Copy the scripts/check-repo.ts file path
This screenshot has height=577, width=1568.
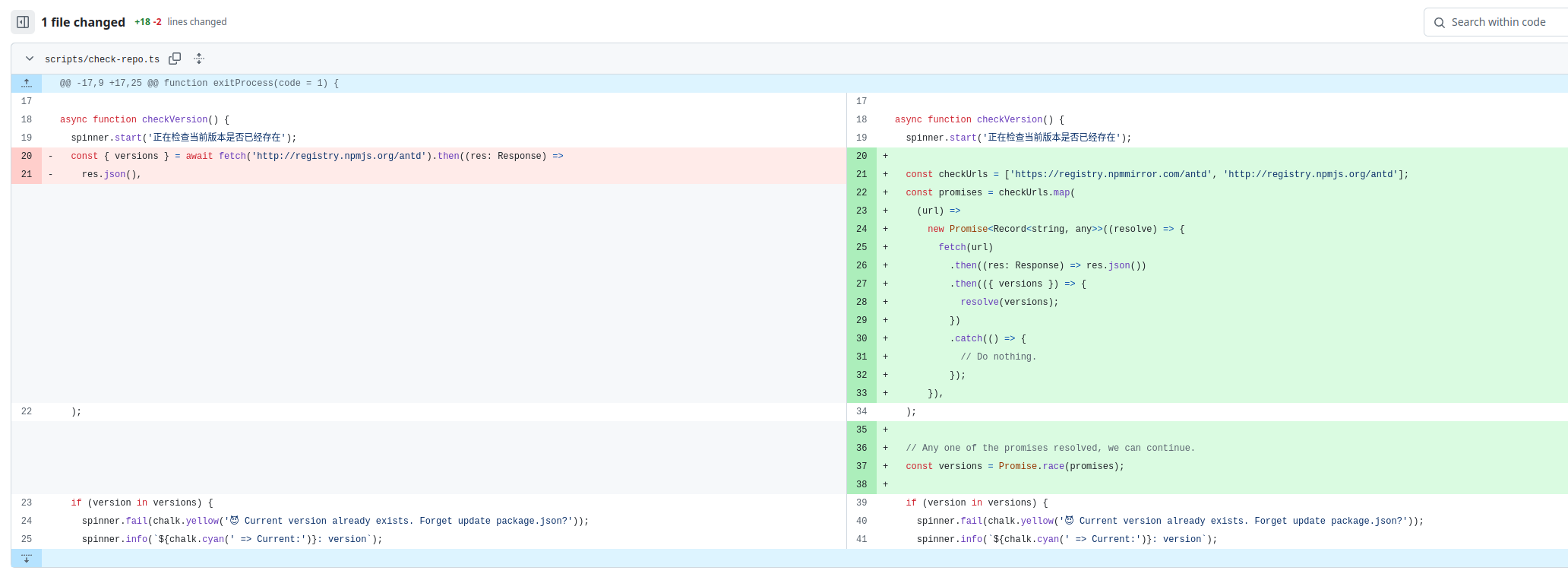pyautogui.click(x=175, y=59)
